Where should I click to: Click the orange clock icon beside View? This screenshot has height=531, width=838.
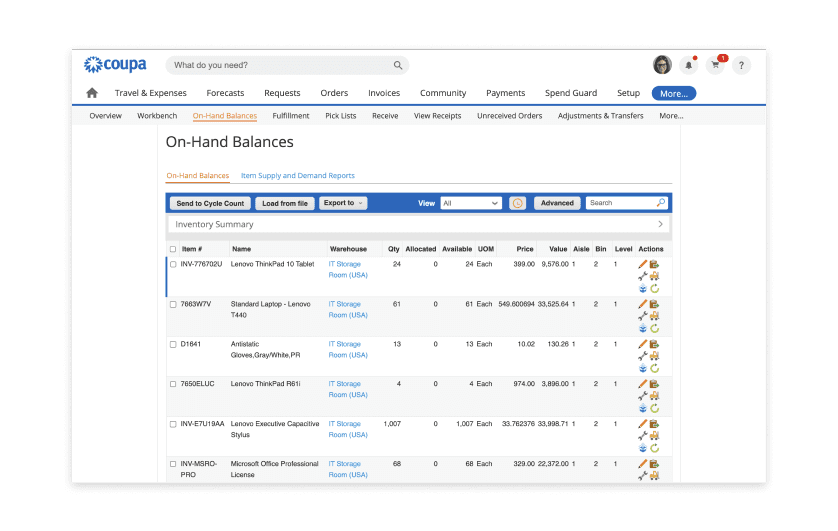(x=517, y=203)
